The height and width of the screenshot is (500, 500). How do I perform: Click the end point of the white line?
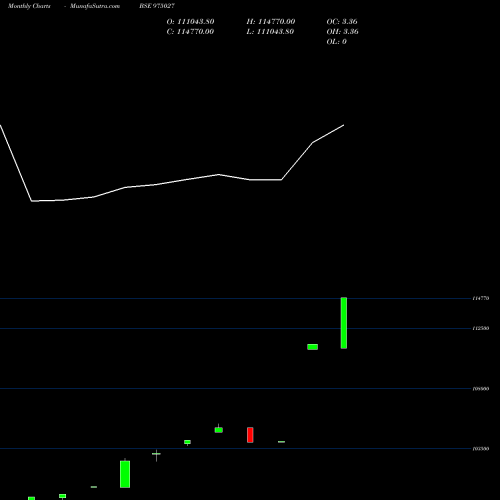(344, 125)
